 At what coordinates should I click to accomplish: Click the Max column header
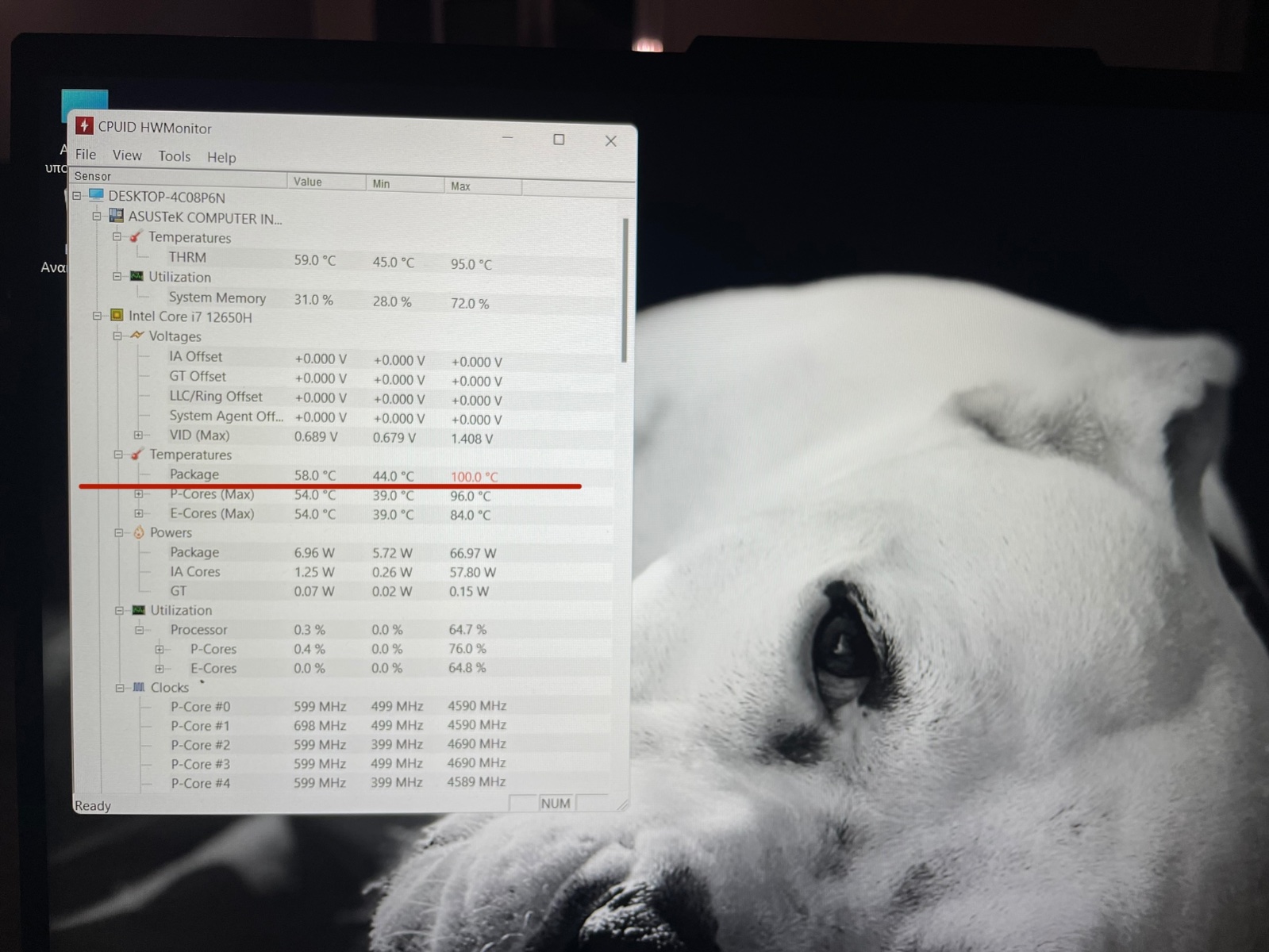483,186
